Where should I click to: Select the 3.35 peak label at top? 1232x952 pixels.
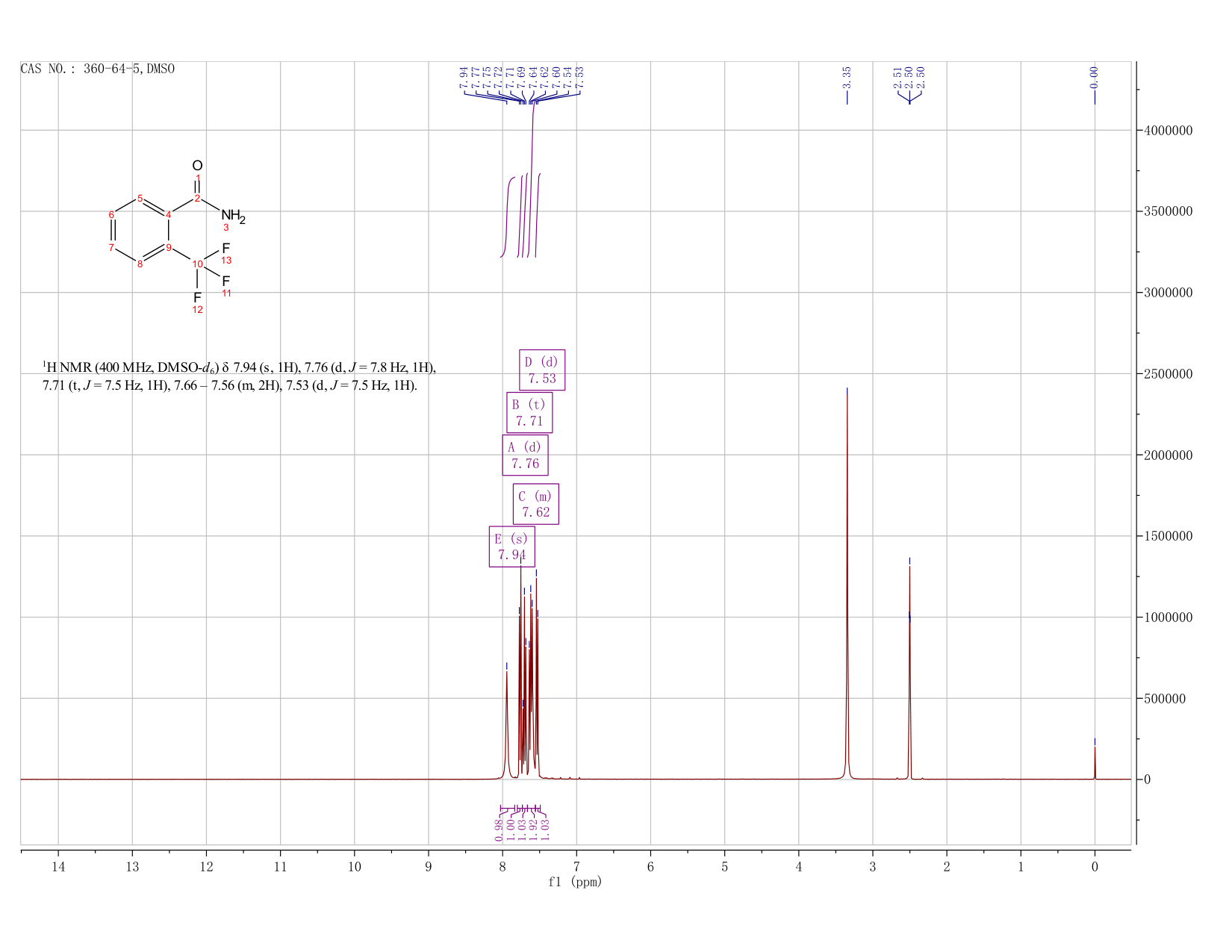pyautogui.click(x=847, y=75)
